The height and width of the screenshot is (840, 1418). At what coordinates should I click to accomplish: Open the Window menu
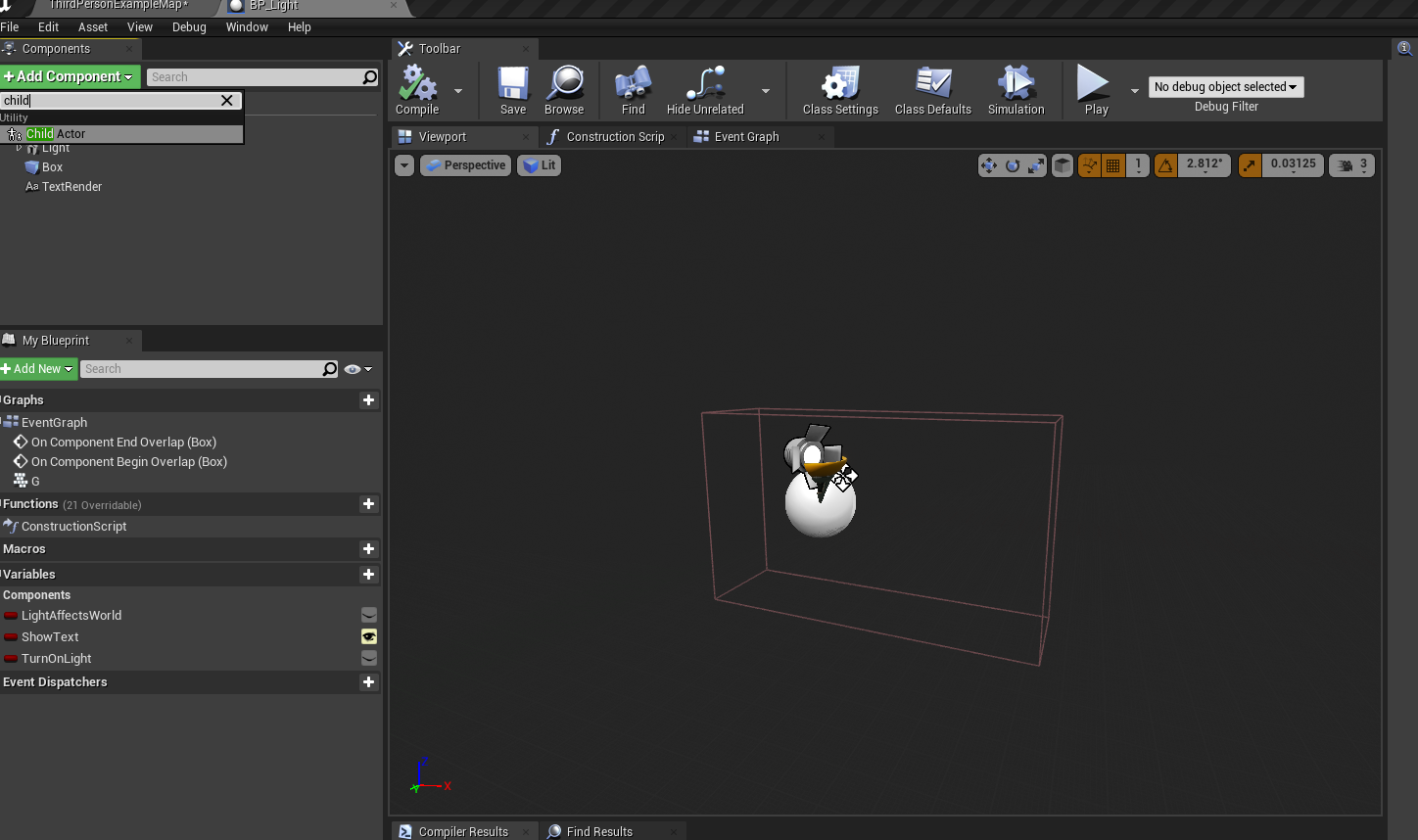click(247, 27)
